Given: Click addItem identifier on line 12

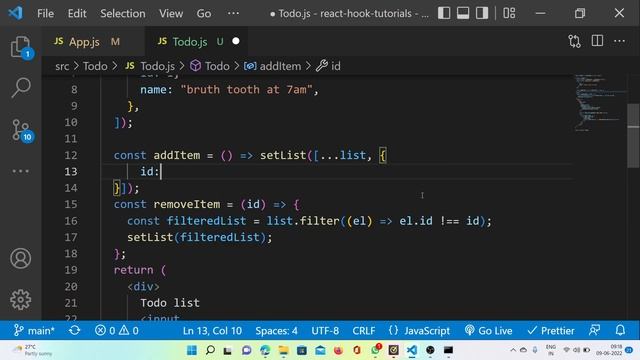Looking at the screenshot, I should click(x=177, y=155).
